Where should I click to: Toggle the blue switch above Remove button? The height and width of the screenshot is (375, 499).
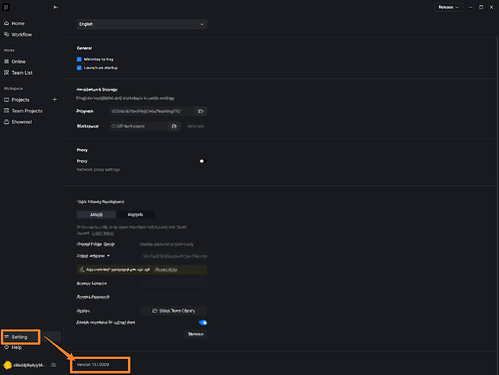point(202,322)
